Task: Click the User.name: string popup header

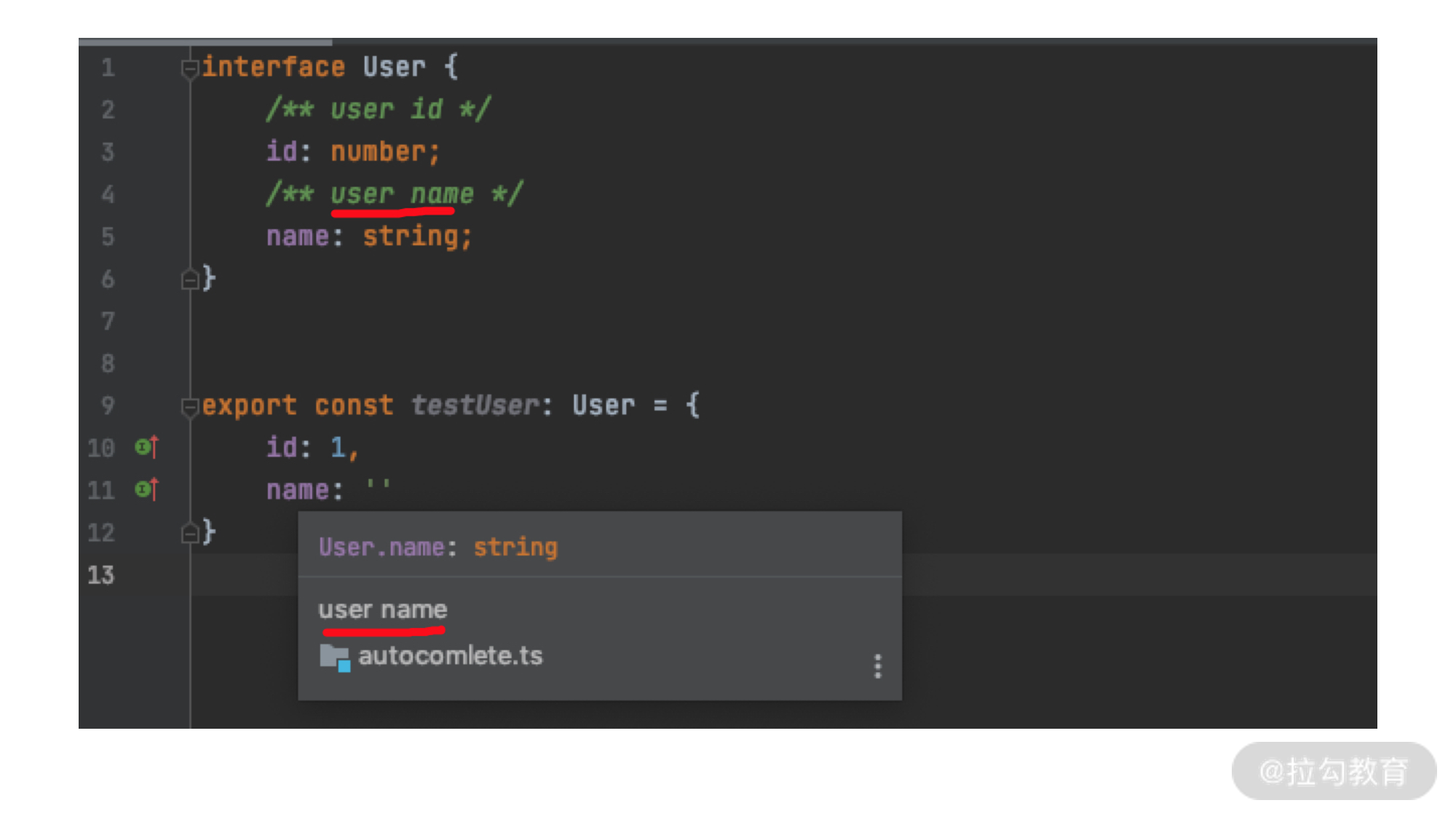Action: (438, 547)
